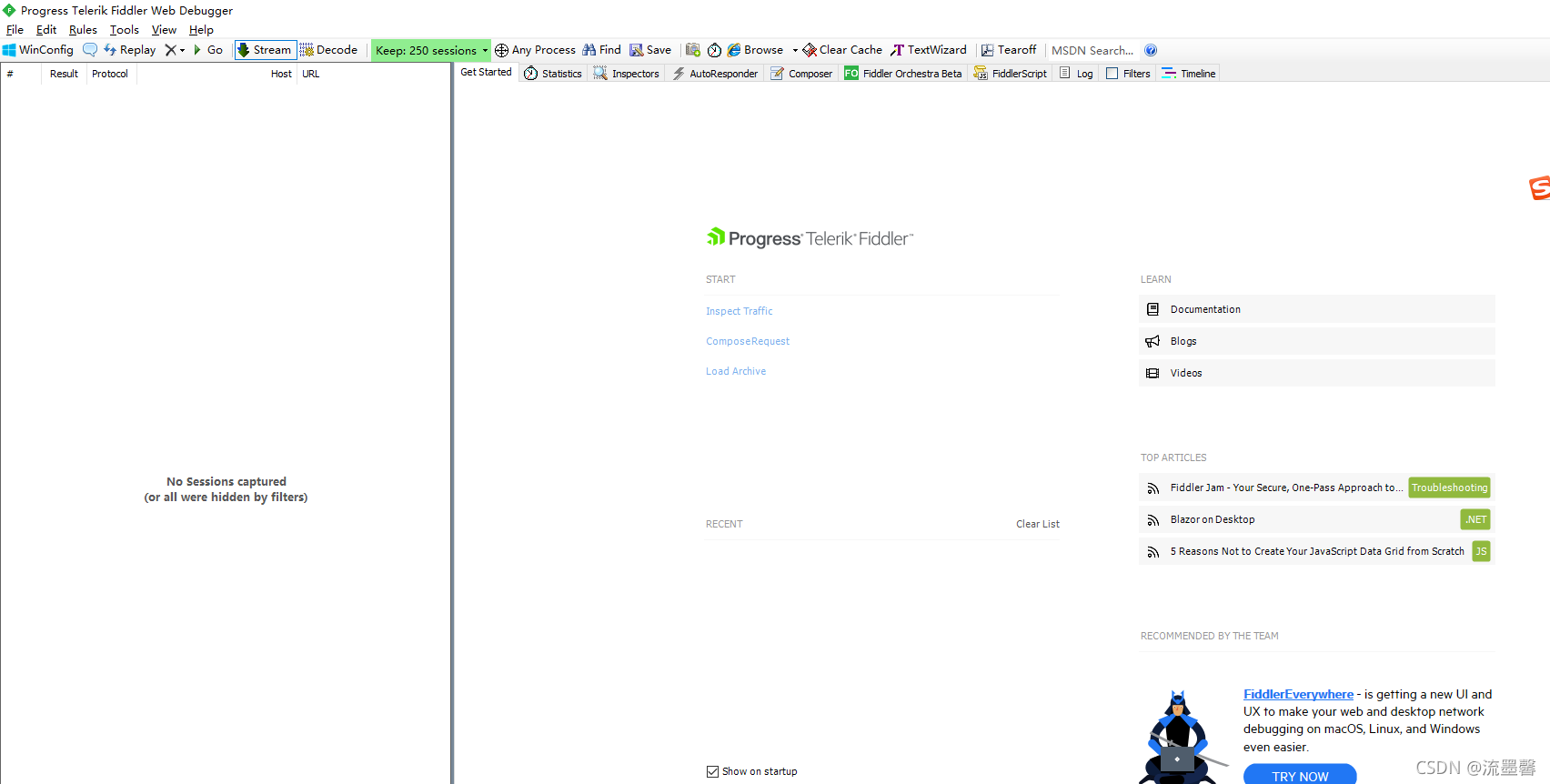The height and width of the screenshot is (784, 1550).
Task: Click the camera screenshot icon
Action: (693, 50)
